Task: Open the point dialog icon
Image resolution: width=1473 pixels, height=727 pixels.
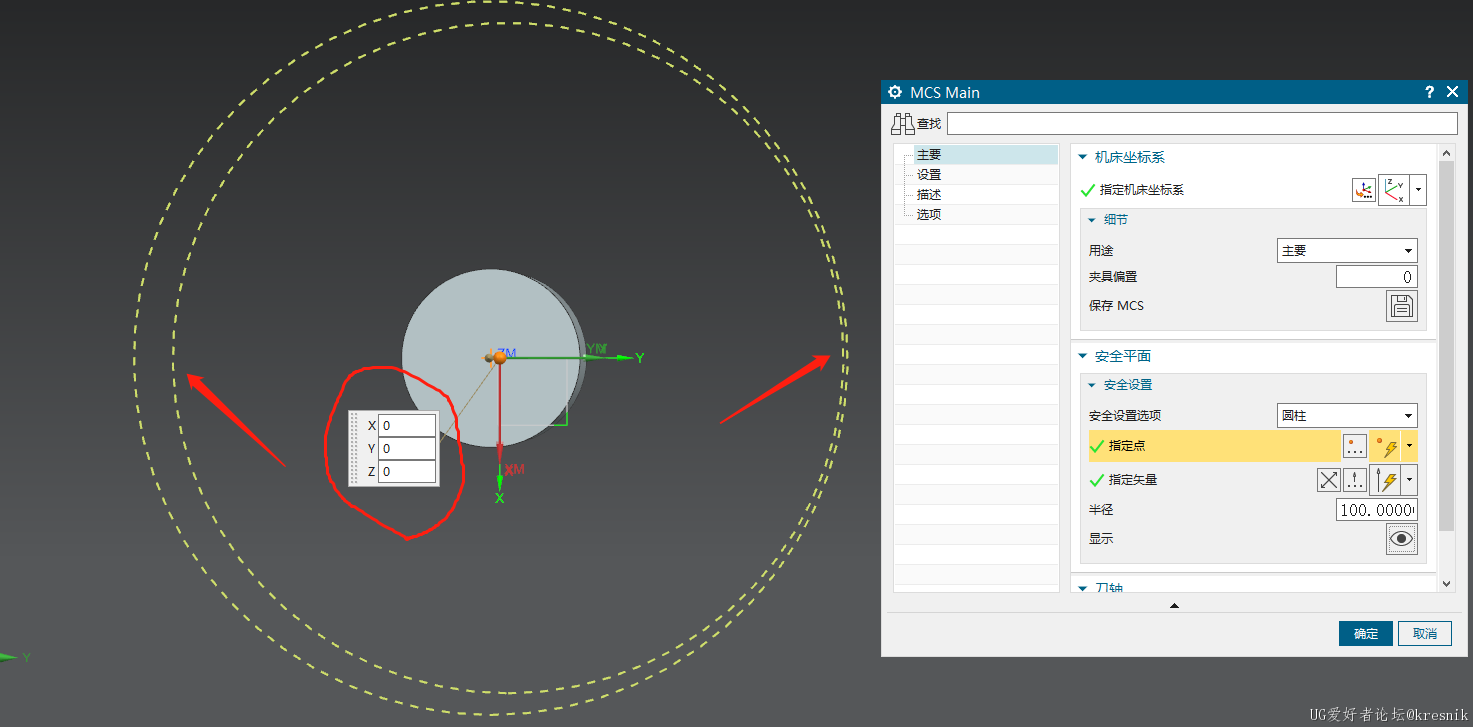Action: [x=1355, y=446]
